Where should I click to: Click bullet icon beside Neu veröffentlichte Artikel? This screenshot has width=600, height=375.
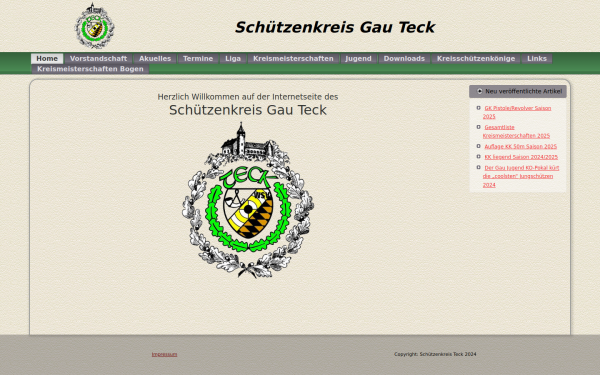click(x=479, y=91)
